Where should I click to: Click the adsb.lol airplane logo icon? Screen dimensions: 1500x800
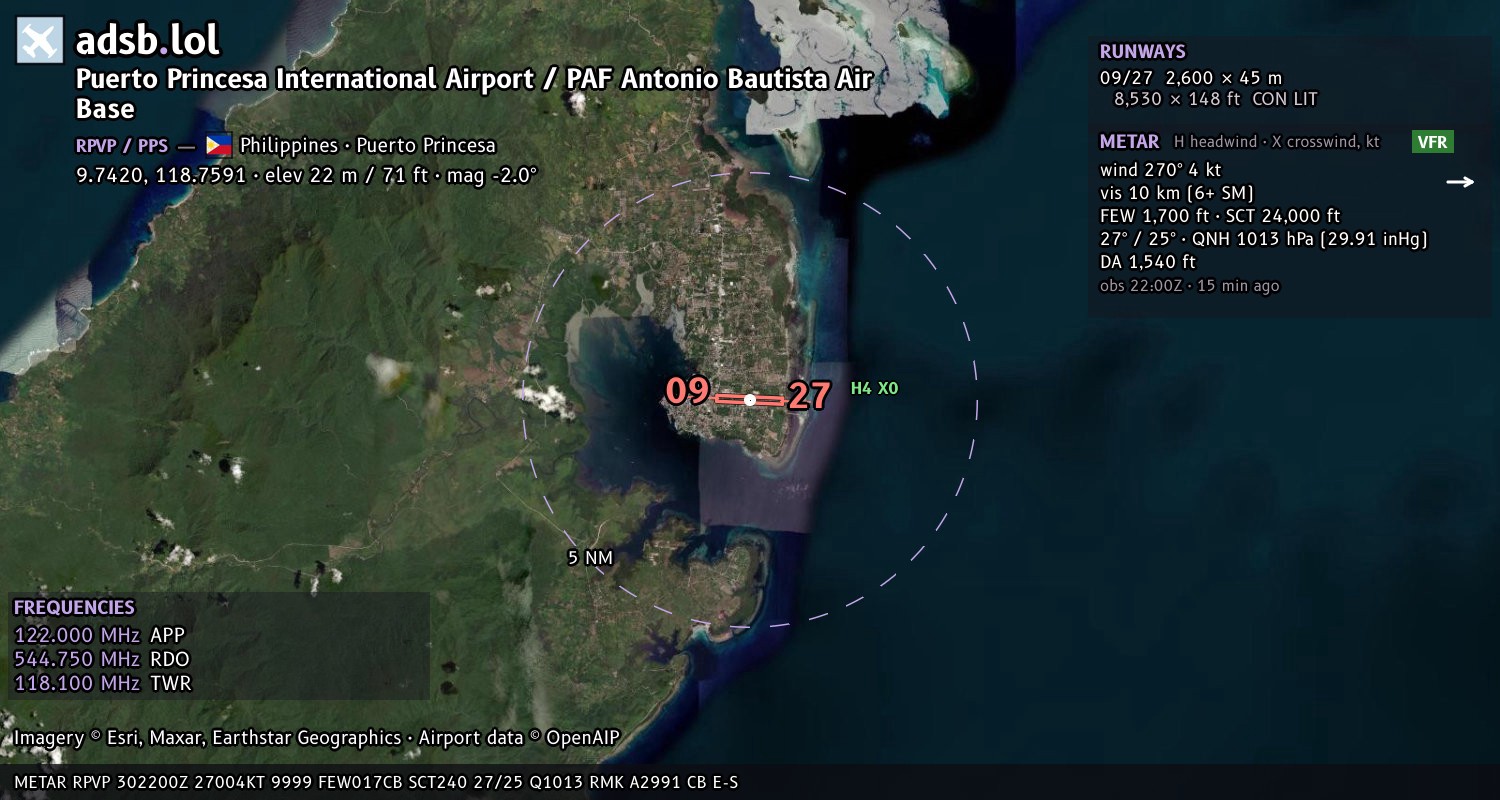40,41
